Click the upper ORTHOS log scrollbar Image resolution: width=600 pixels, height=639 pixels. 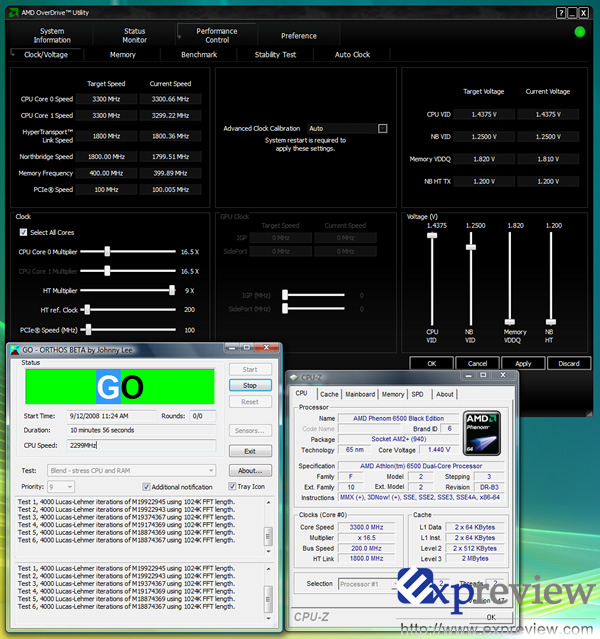coord(268,527)
